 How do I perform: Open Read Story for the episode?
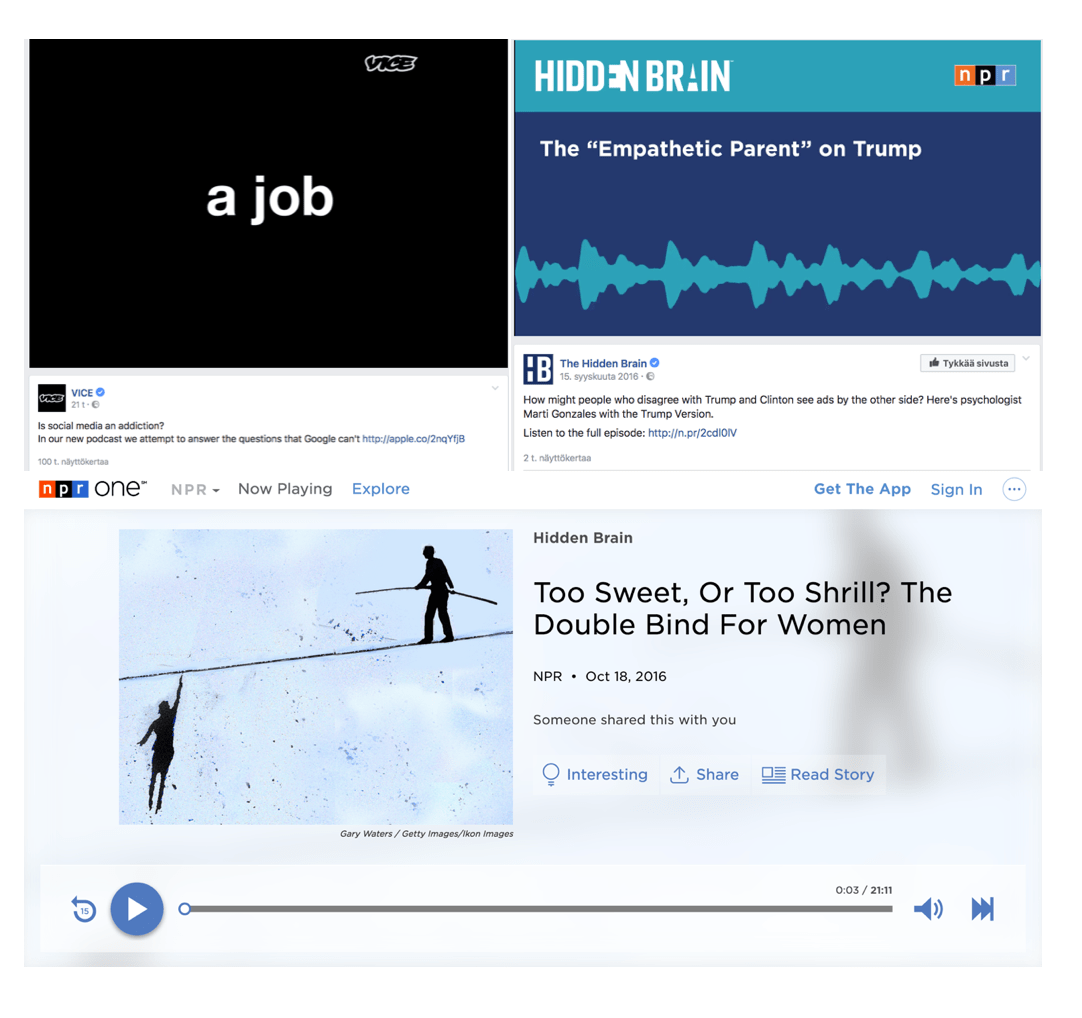pyautogui.click(x=818, y=775)
